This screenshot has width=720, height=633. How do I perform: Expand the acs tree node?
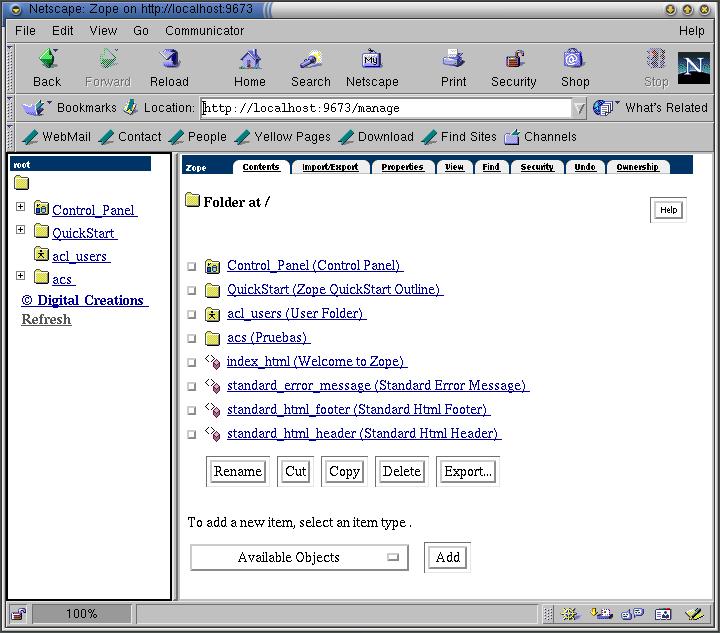pyautogui.click(x=20, y=275)
